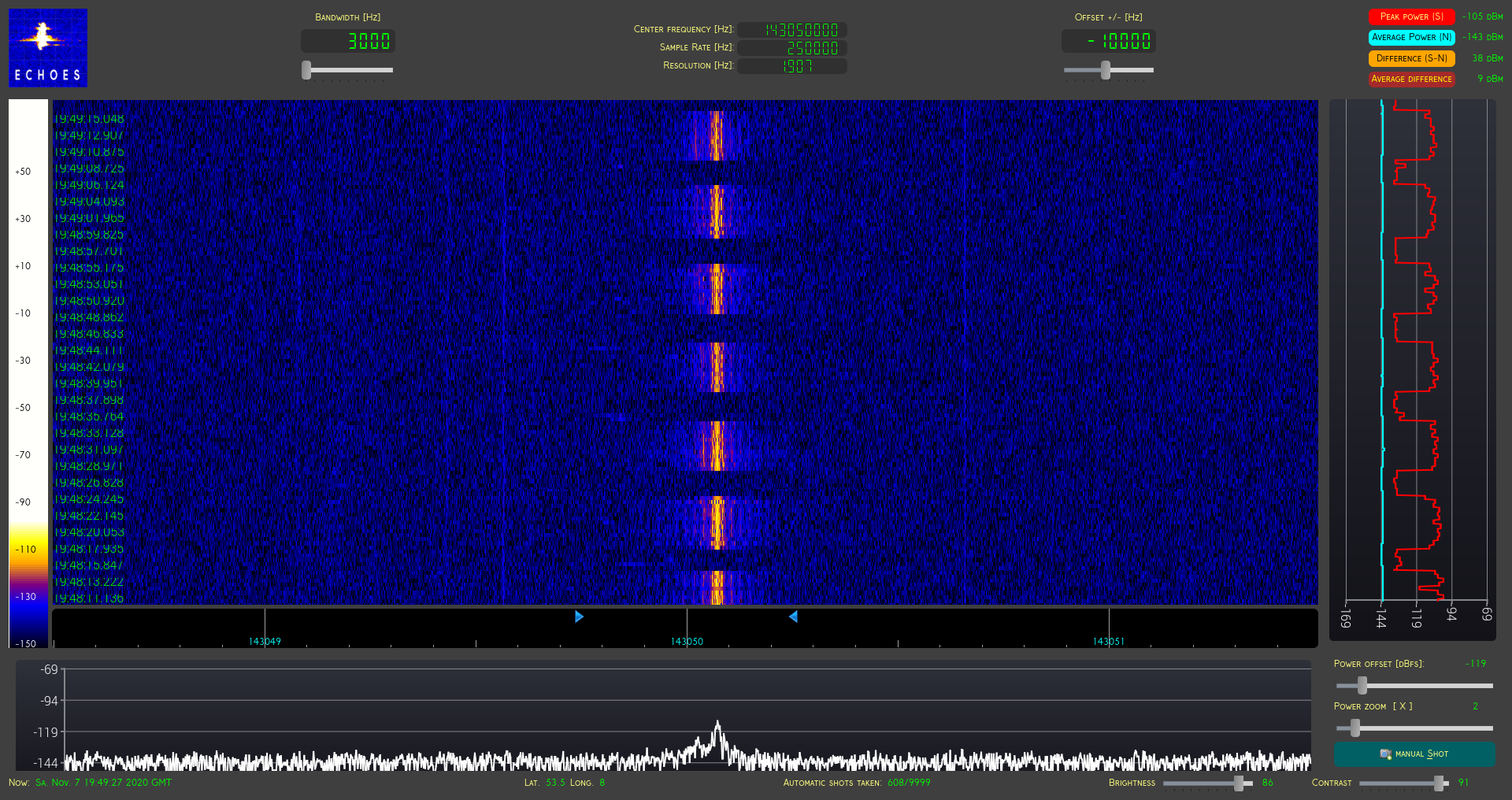1512x800 pixels.
Task: Adjust the Power zoom slider handle
Action: tap(1355, 728)
